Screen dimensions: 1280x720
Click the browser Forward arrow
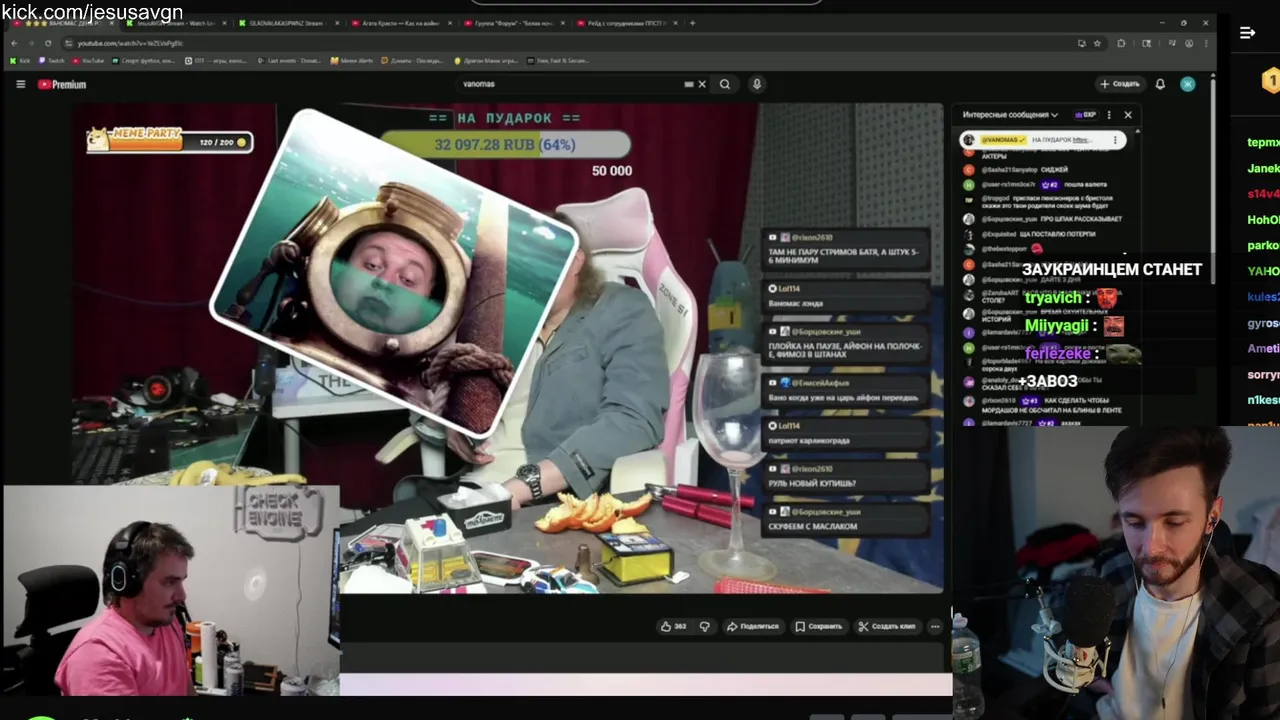(31, 43)
